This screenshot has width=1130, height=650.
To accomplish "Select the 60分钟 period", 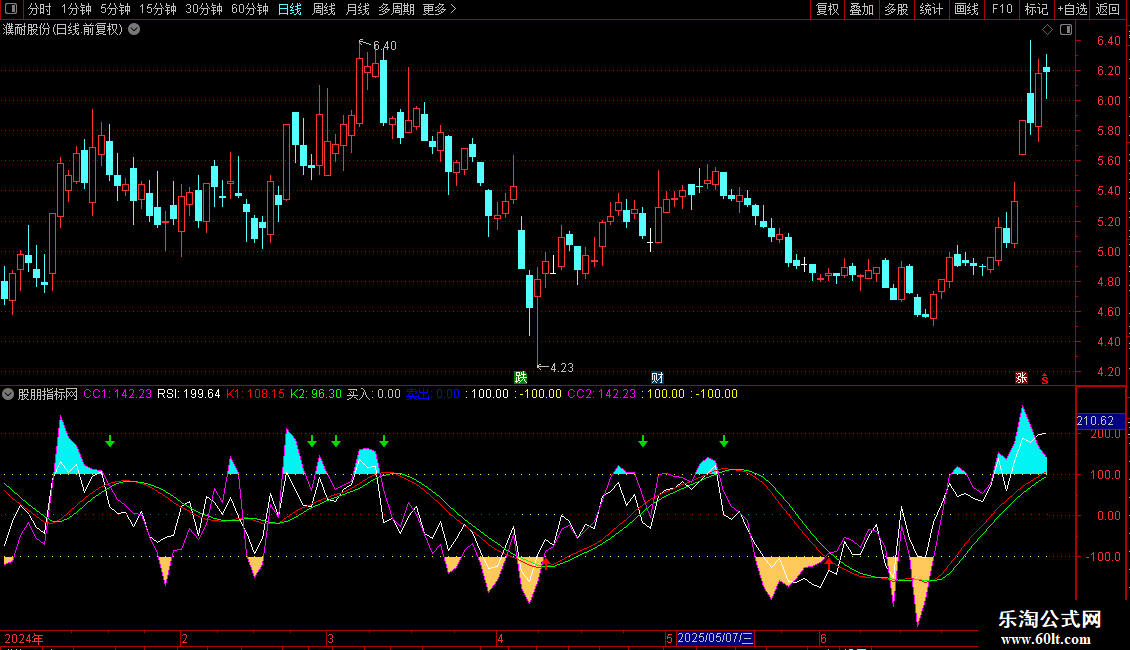I will pos(249,9).
